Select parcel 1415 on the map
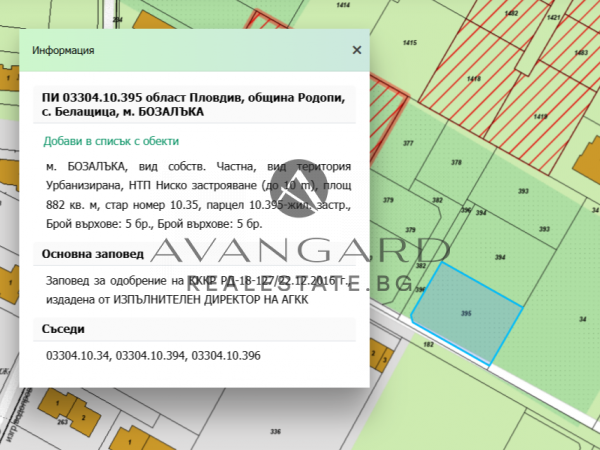This screenshot has height=450, width=600. point(409,42)
